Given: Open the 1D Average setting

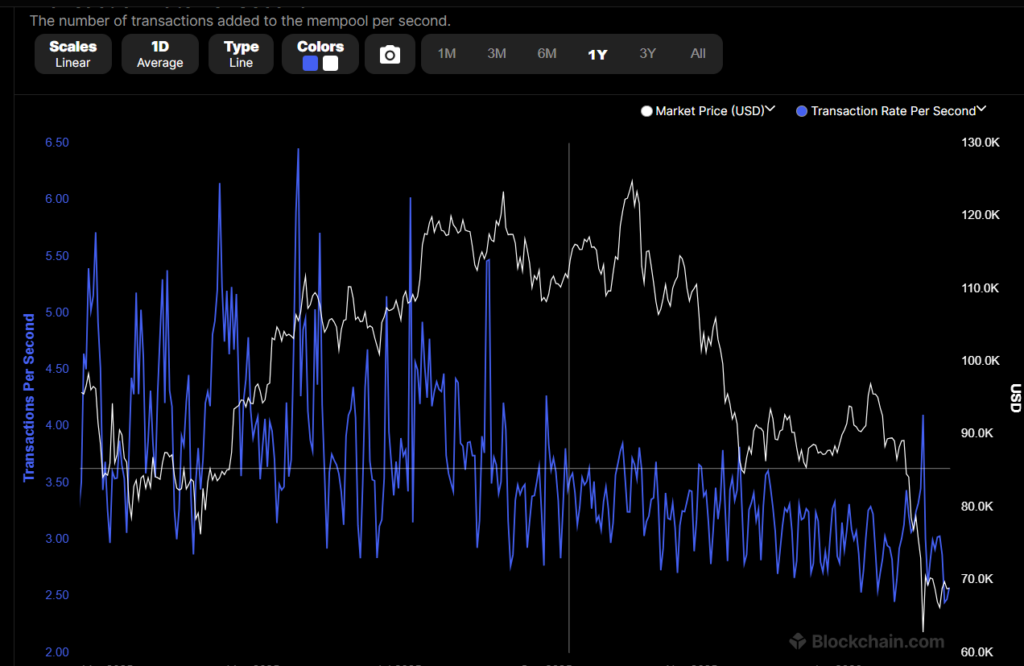Looking at the screenshot, I should point(160,54).
